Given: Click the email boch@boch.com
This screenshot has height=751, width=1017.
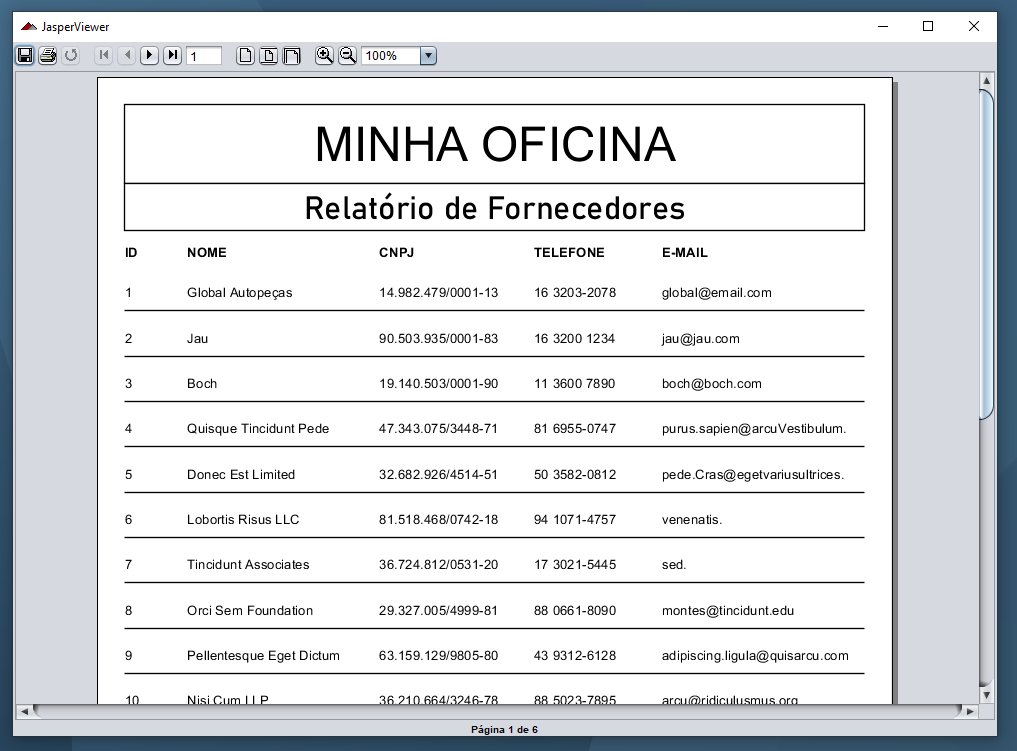Looking at the screenshot, I should click(x=712, y=383).
